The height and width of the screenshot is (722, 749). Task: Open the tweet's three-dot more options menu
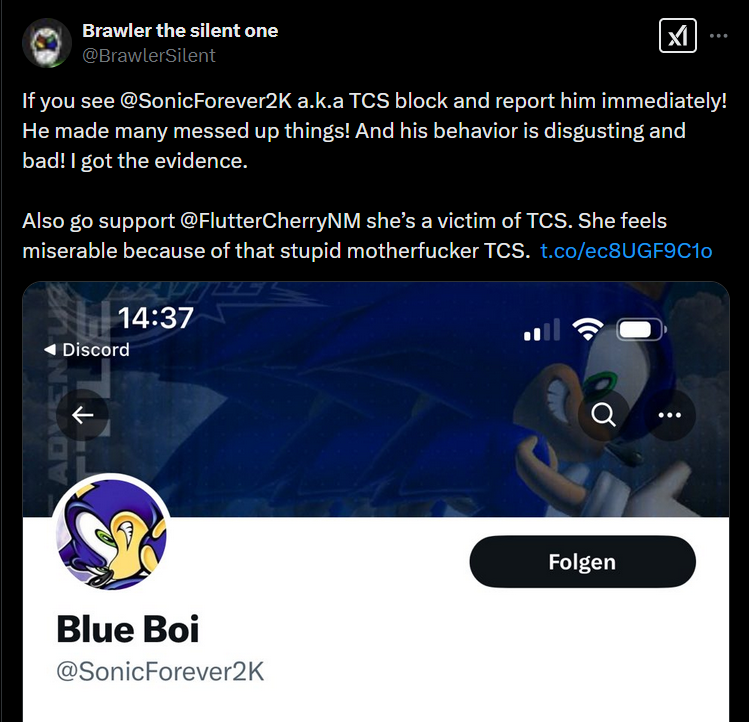pos(718,36)
